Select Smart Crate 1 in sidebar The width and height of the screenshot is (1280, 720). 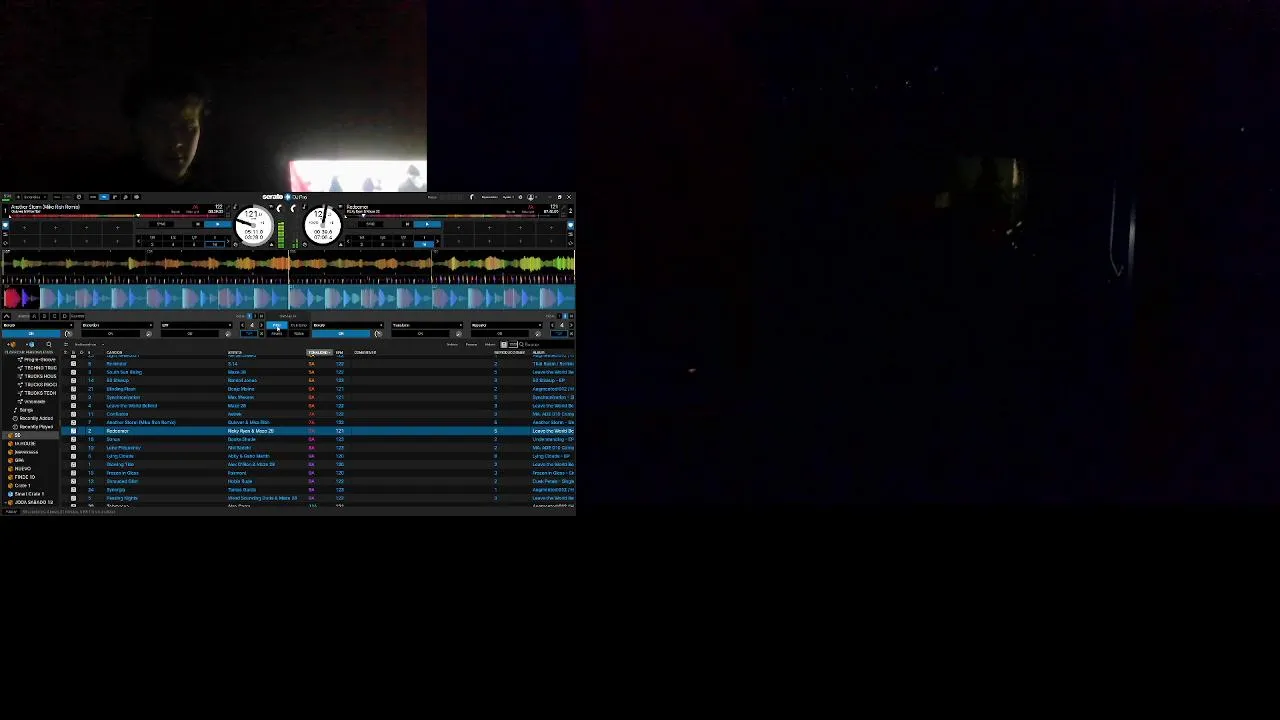(x=27, y=494)
